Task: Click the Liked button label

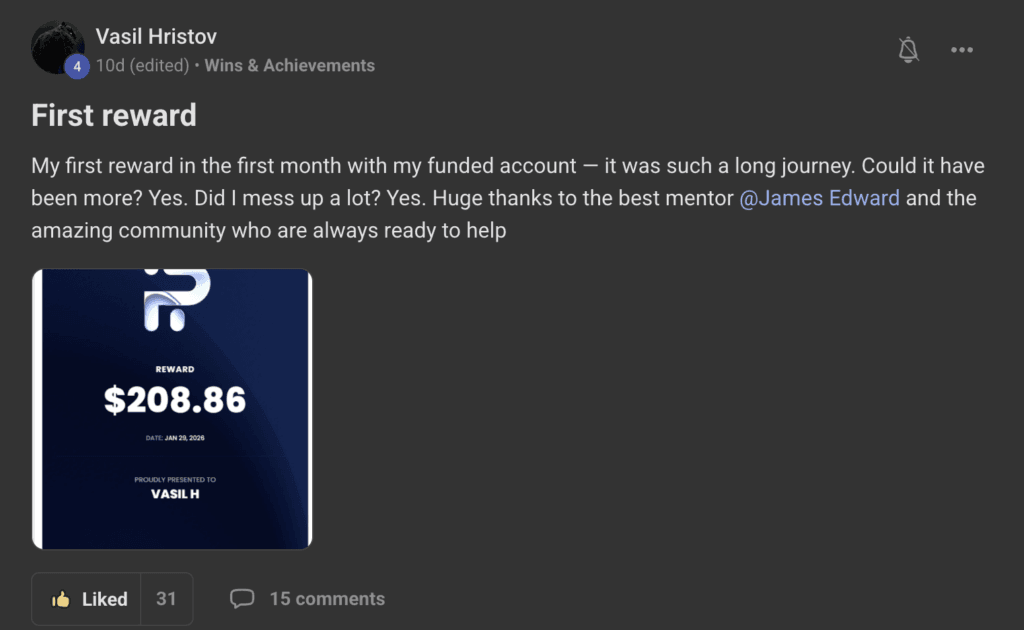Action: click(104, 599)
